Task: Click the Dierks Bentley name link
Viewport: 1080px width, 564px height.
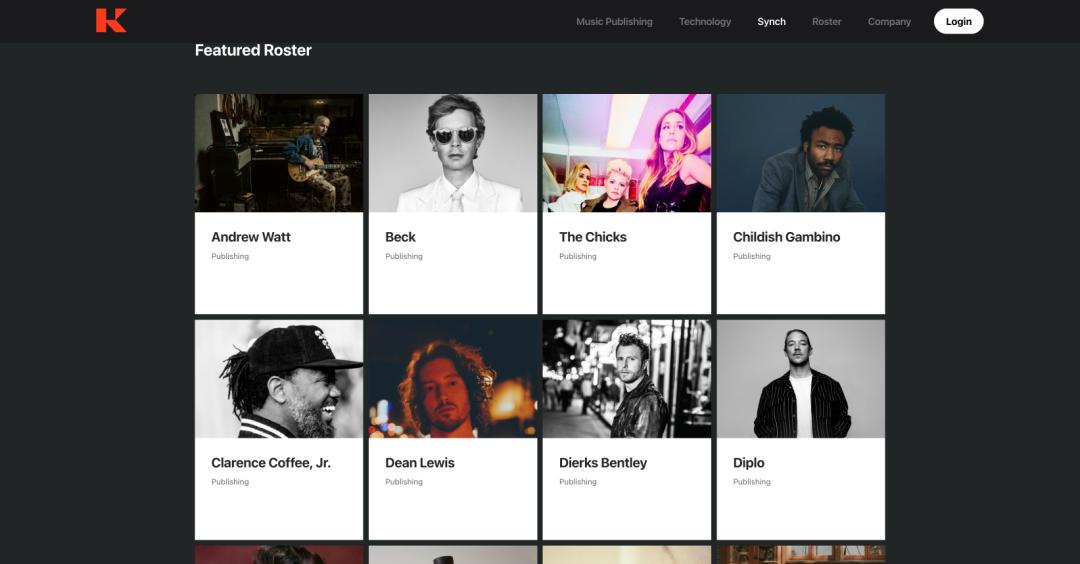Action: point(603,463)
